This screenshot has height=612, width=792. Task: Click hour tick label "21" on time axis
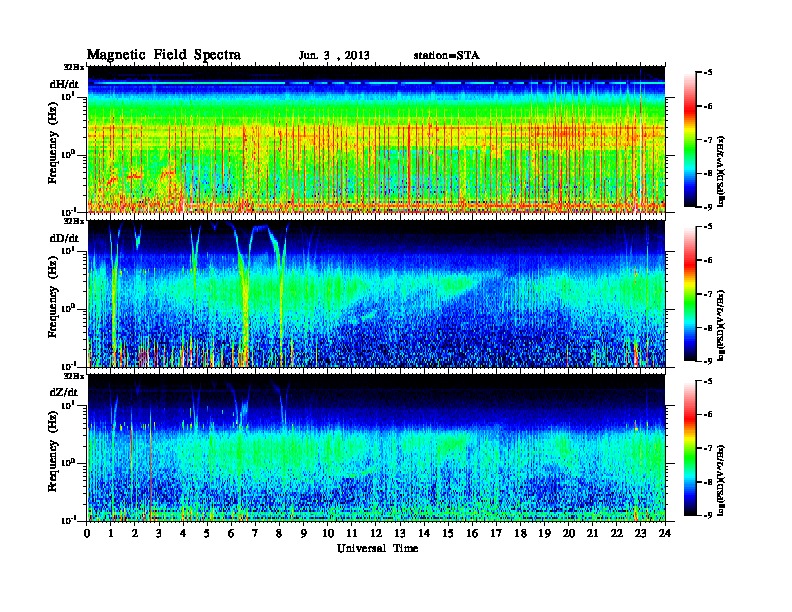592,533
